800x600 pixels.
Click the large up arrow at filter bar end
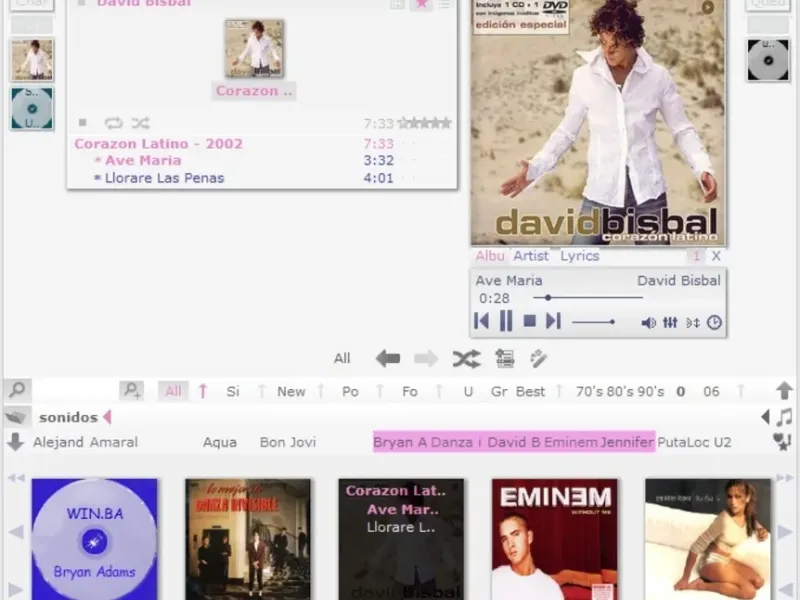pos(784,391)
